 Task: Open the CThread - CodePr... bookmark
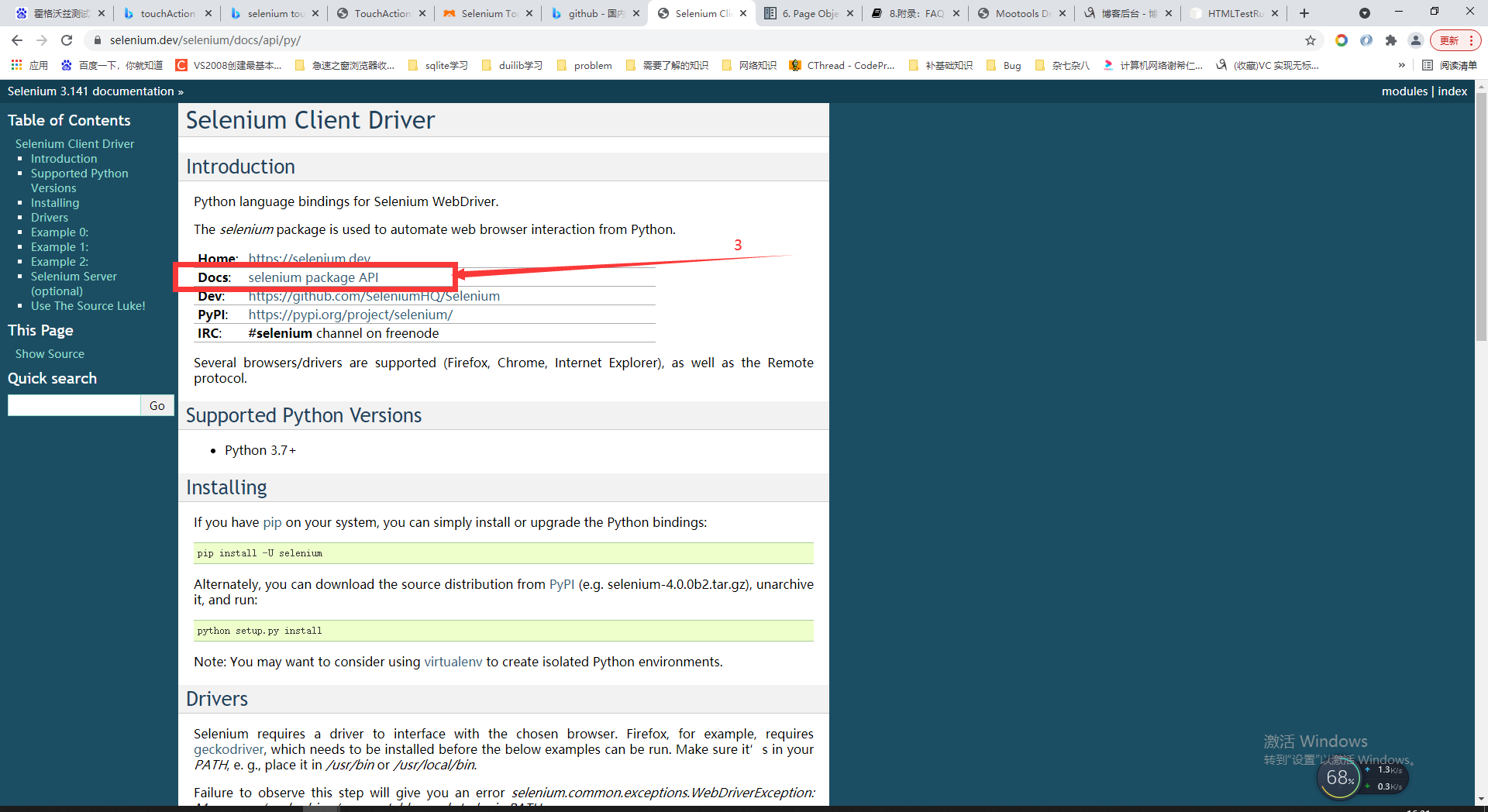[x=842, y=65]
